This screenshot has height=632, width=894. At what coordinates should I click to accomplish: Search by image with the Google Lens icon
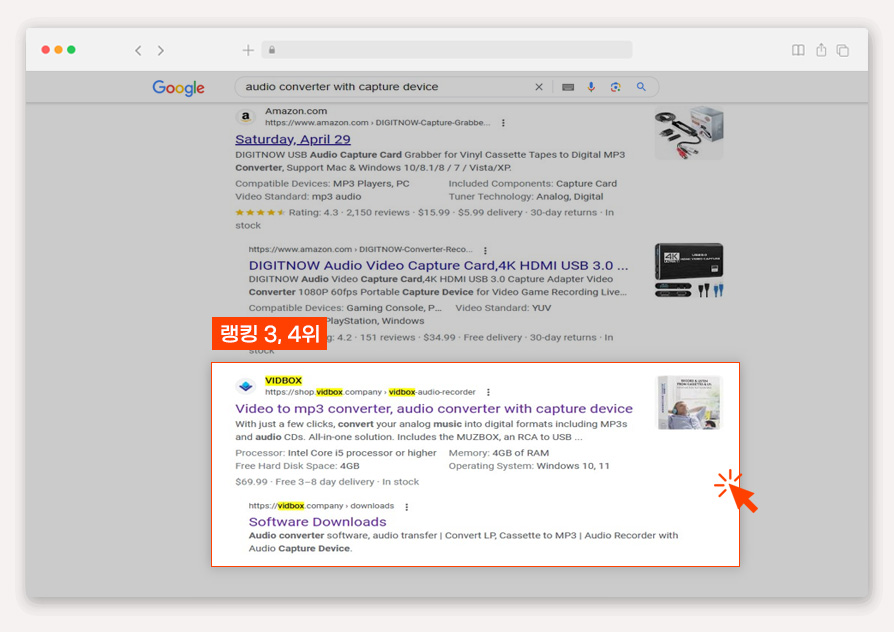tap(615, 87)
